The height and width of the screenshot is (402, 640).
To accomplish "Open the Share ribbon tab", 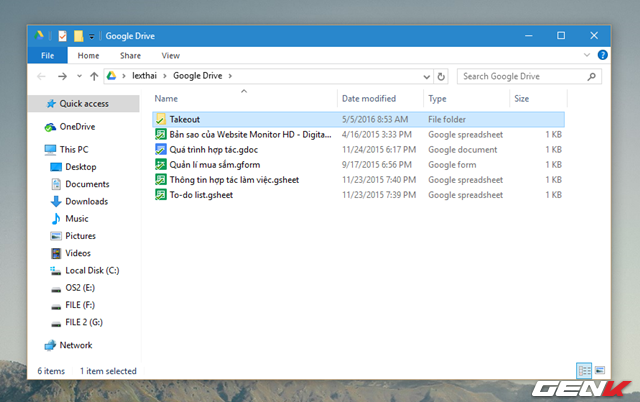I will [130, 56].
